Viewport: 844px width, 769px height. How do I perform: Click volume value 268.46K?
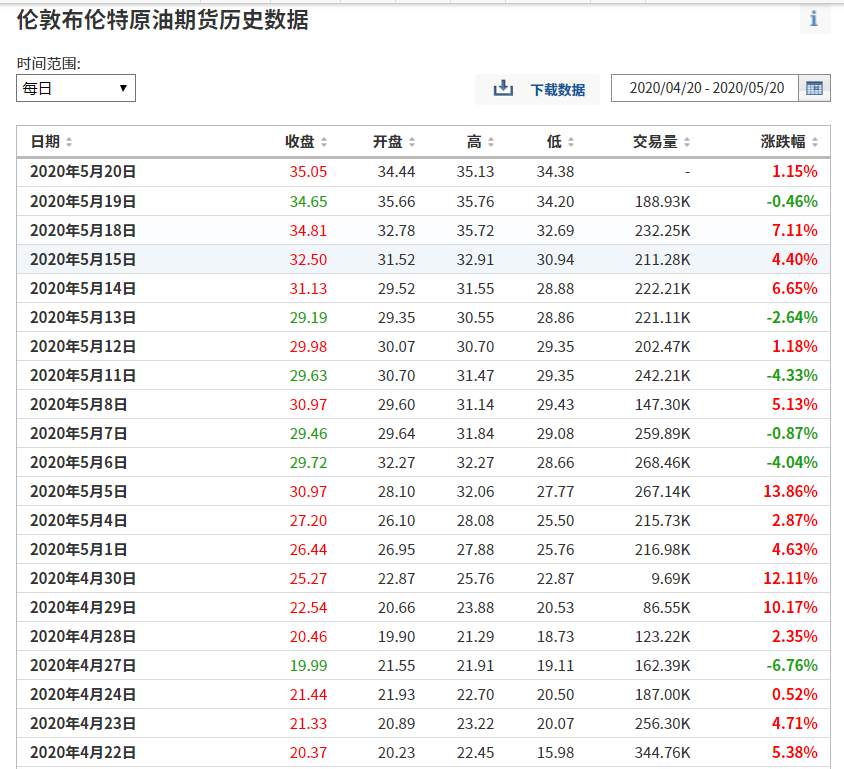663,463
